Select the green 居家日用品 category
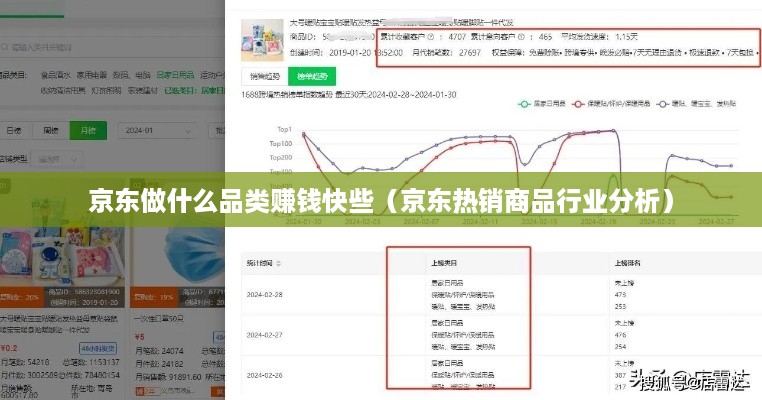The height and width of the screenshot is (400, 762). 175,75
